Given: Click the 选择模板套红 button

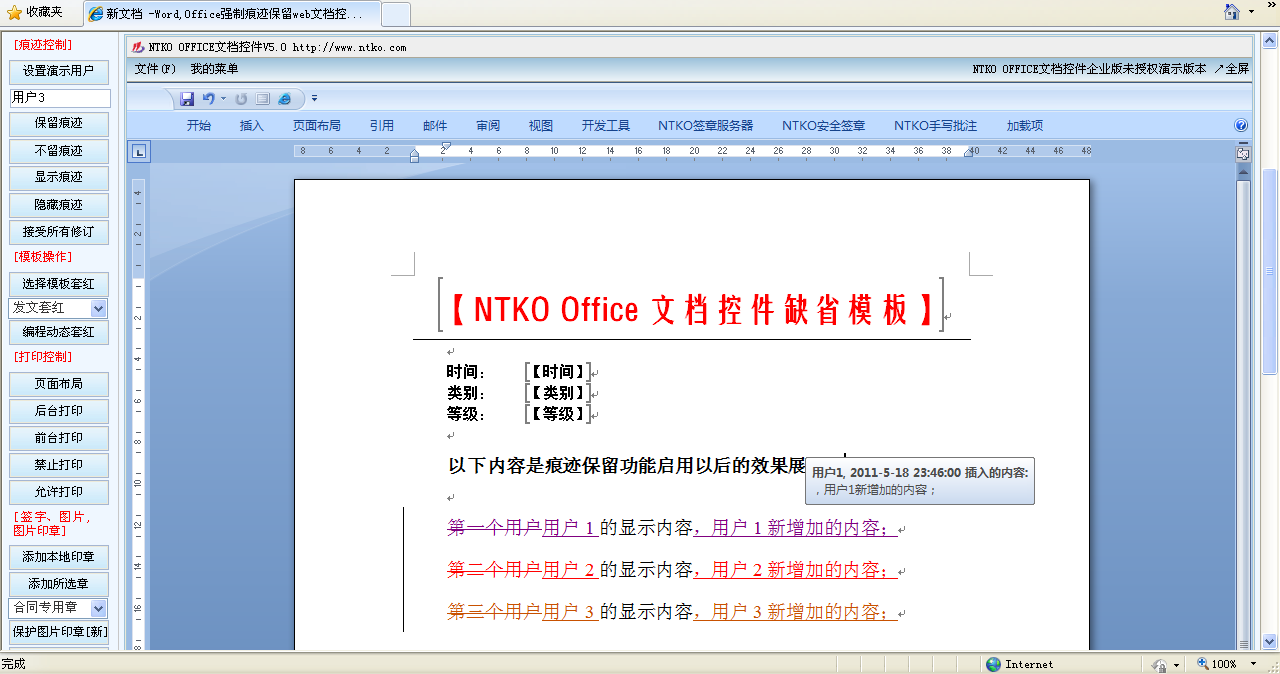Looking at the screenshot, I should click(59, 284).
